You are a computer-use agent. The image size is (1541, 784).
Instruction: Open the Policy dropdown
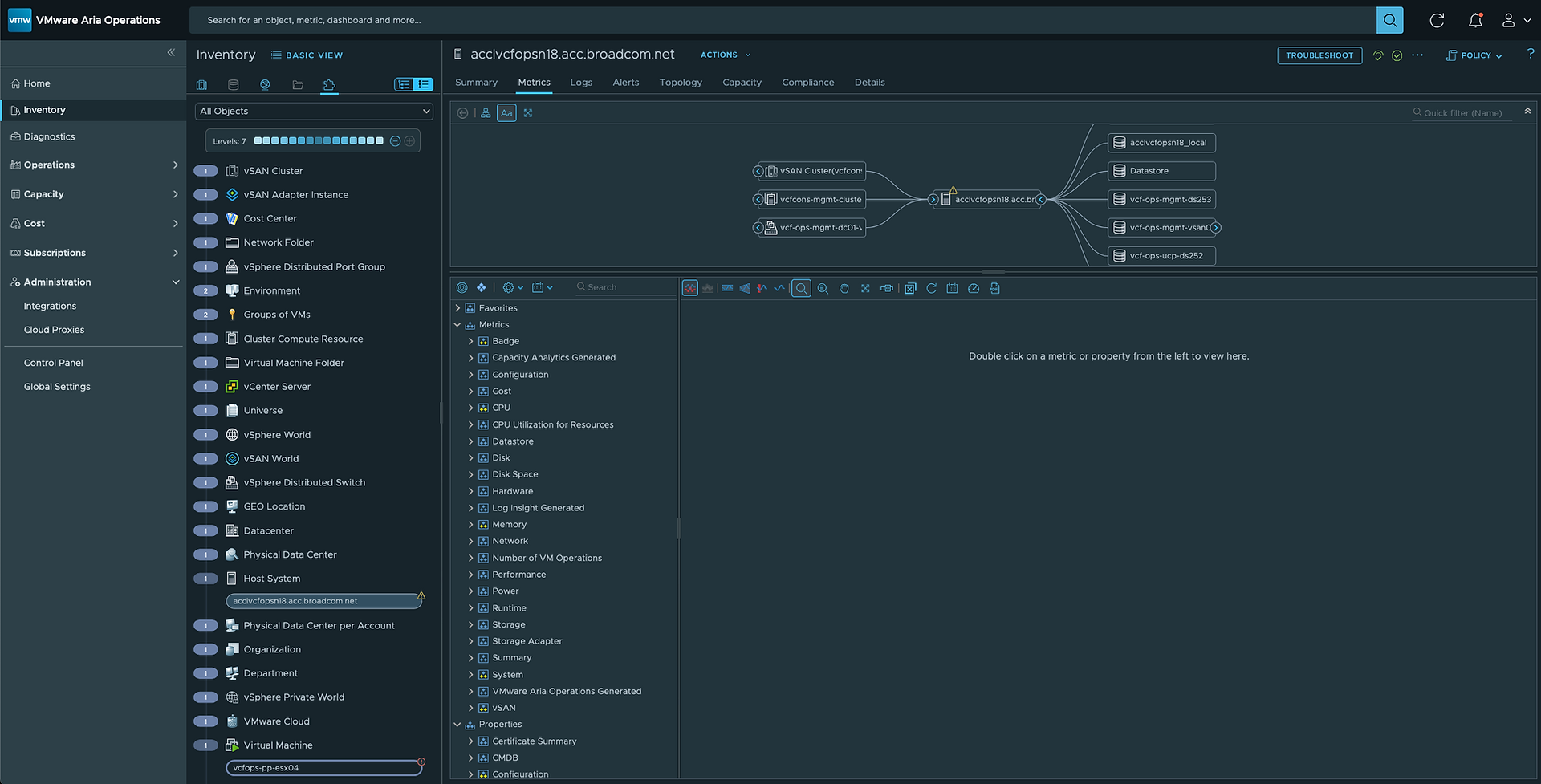[1474, 55]
